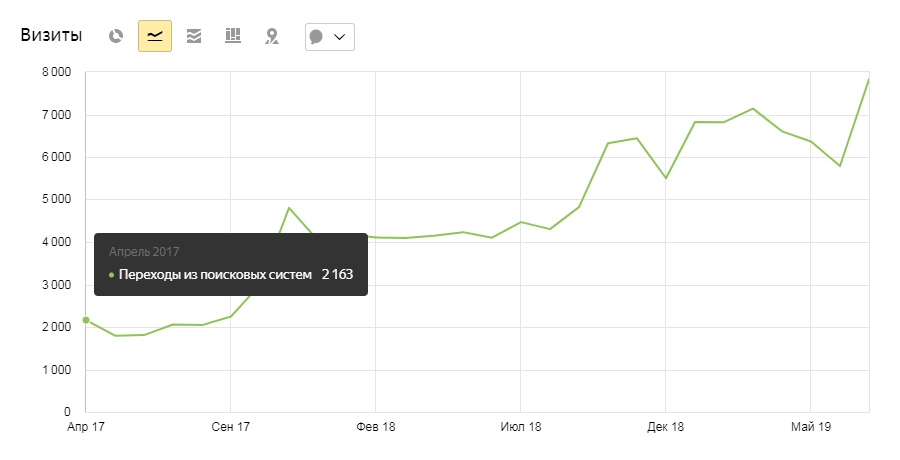This screenshot has width=900, height=460.
Task: Click the green legend dot in the tooltip
Action: coord(111,274)
